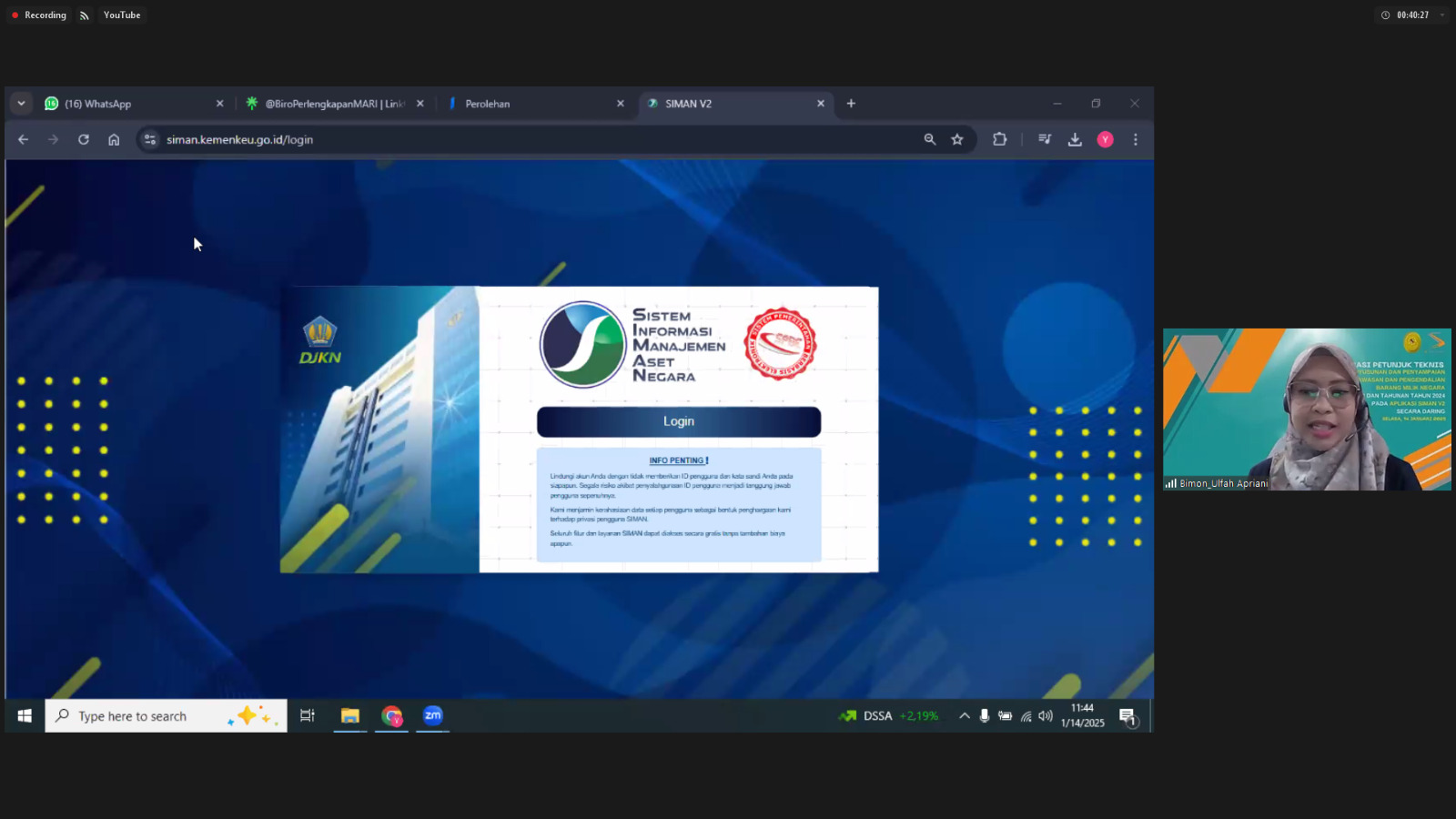The width and height of the screenshot is (1456, 819).
Task: Open the Chrome extensions puzzle icon
Action: pos(999,139)
